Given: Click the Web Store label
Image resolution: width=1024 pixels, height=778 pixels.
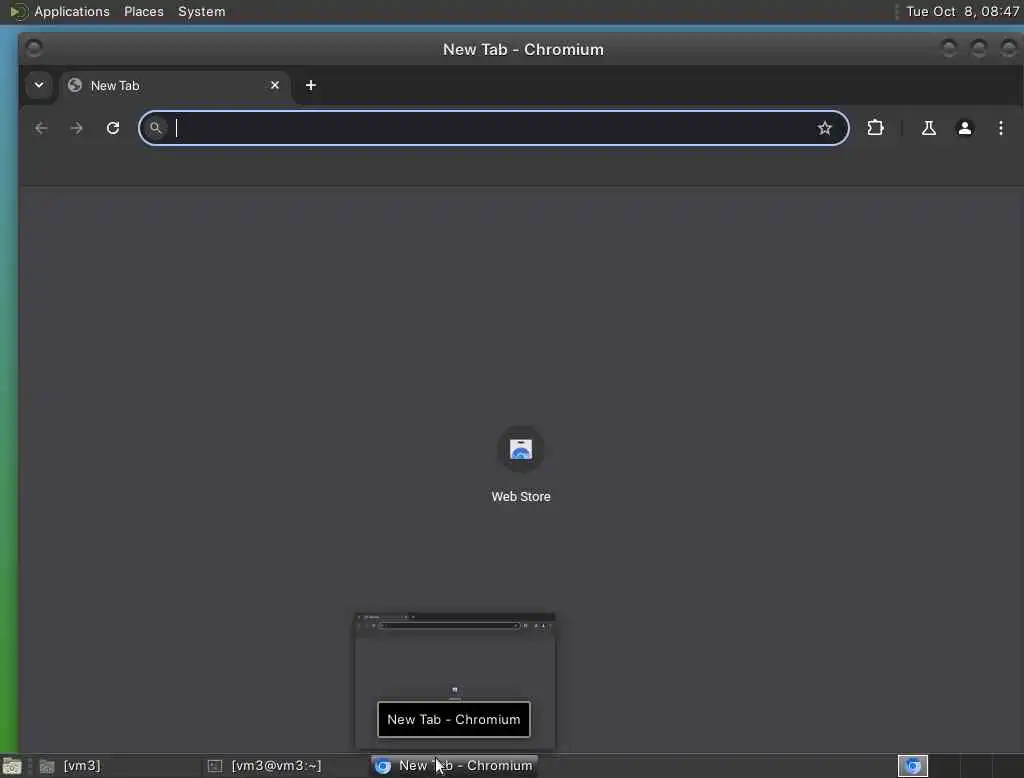Looking at the screenshot, I should (520, 496).
